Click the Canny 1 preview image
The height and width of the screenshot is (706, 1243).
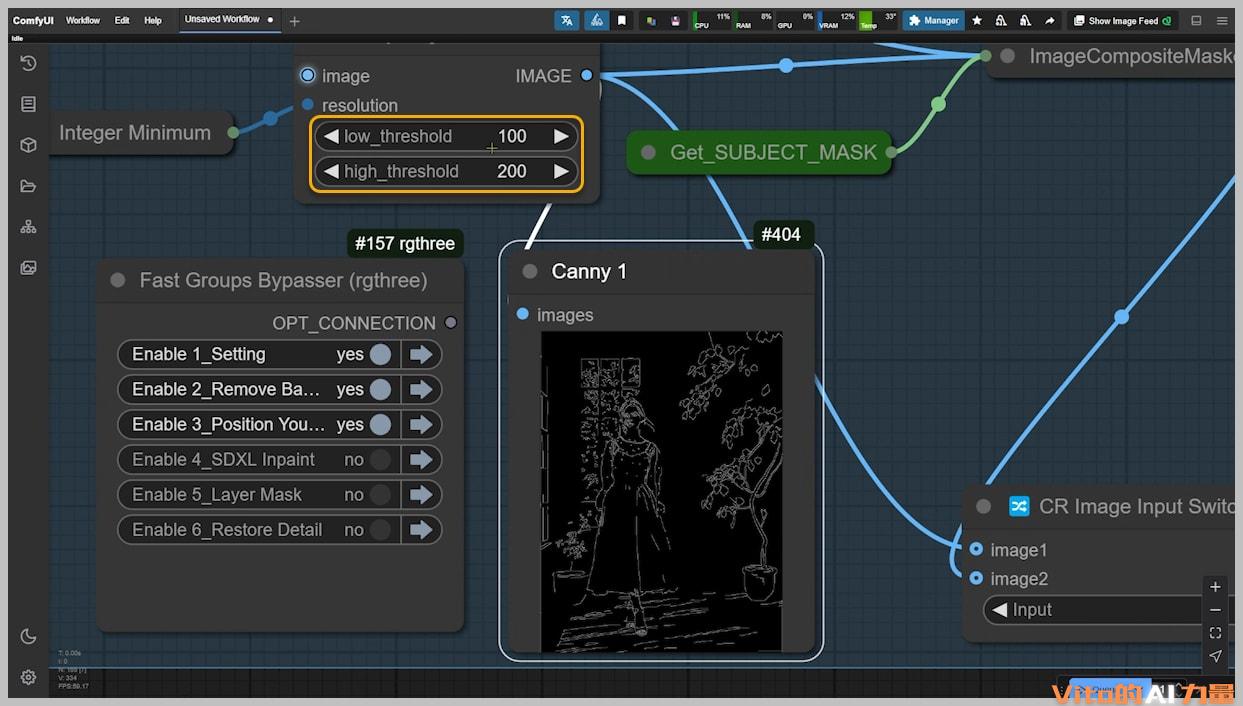coord(661,492)
